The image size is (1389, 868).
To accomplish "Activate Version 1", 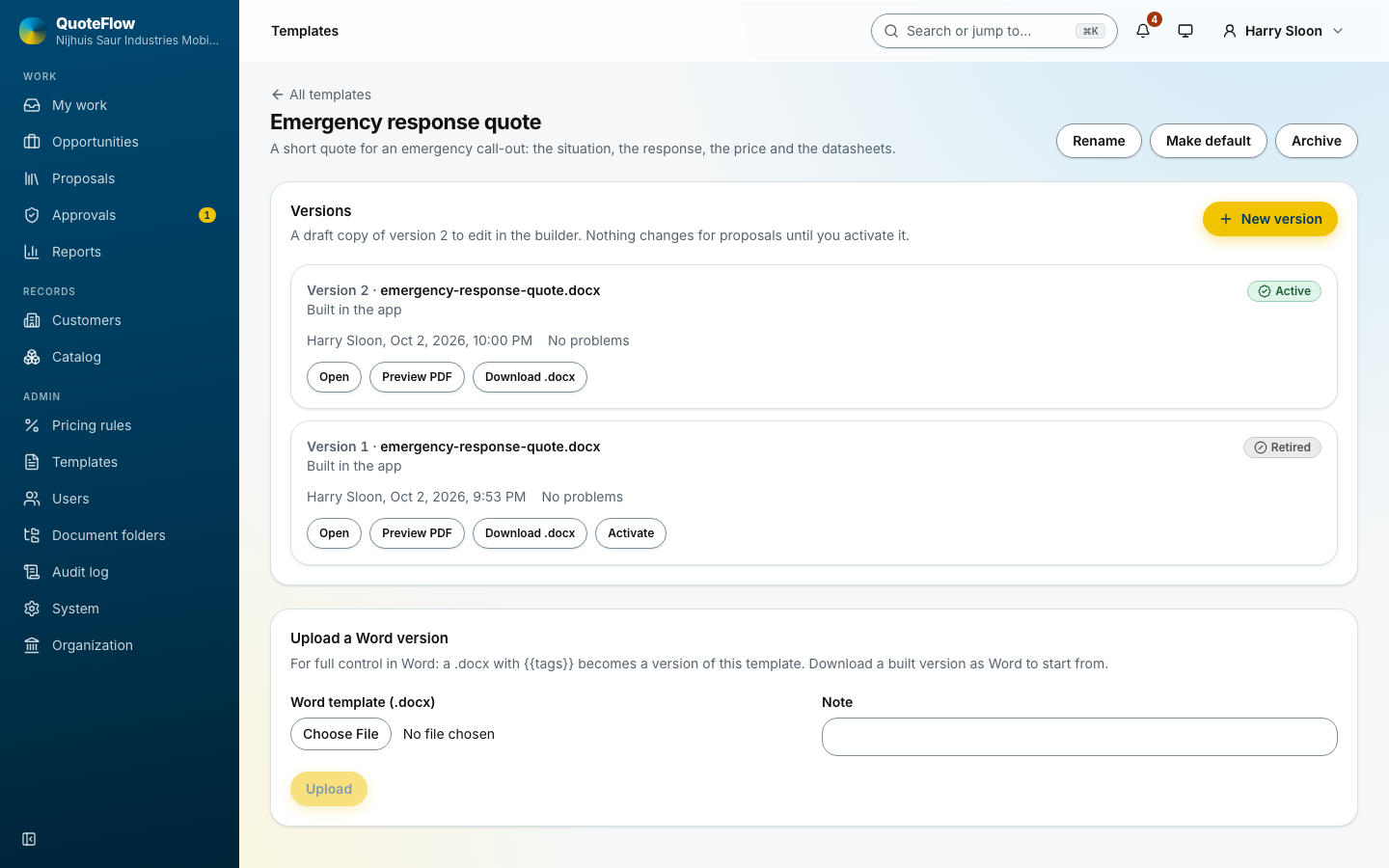I will point(631,533).
